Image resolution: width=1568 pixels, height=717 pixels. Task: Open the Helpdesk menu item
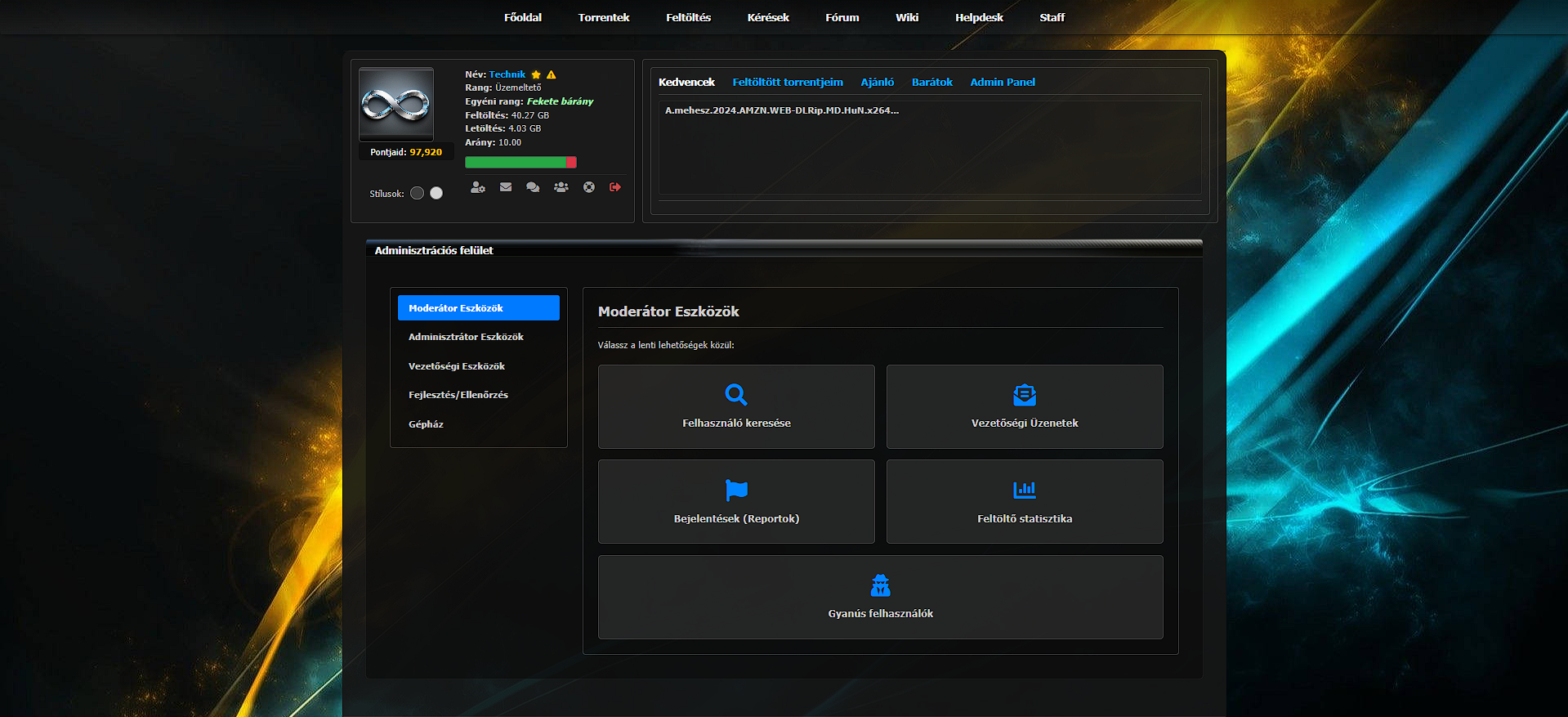979,17
